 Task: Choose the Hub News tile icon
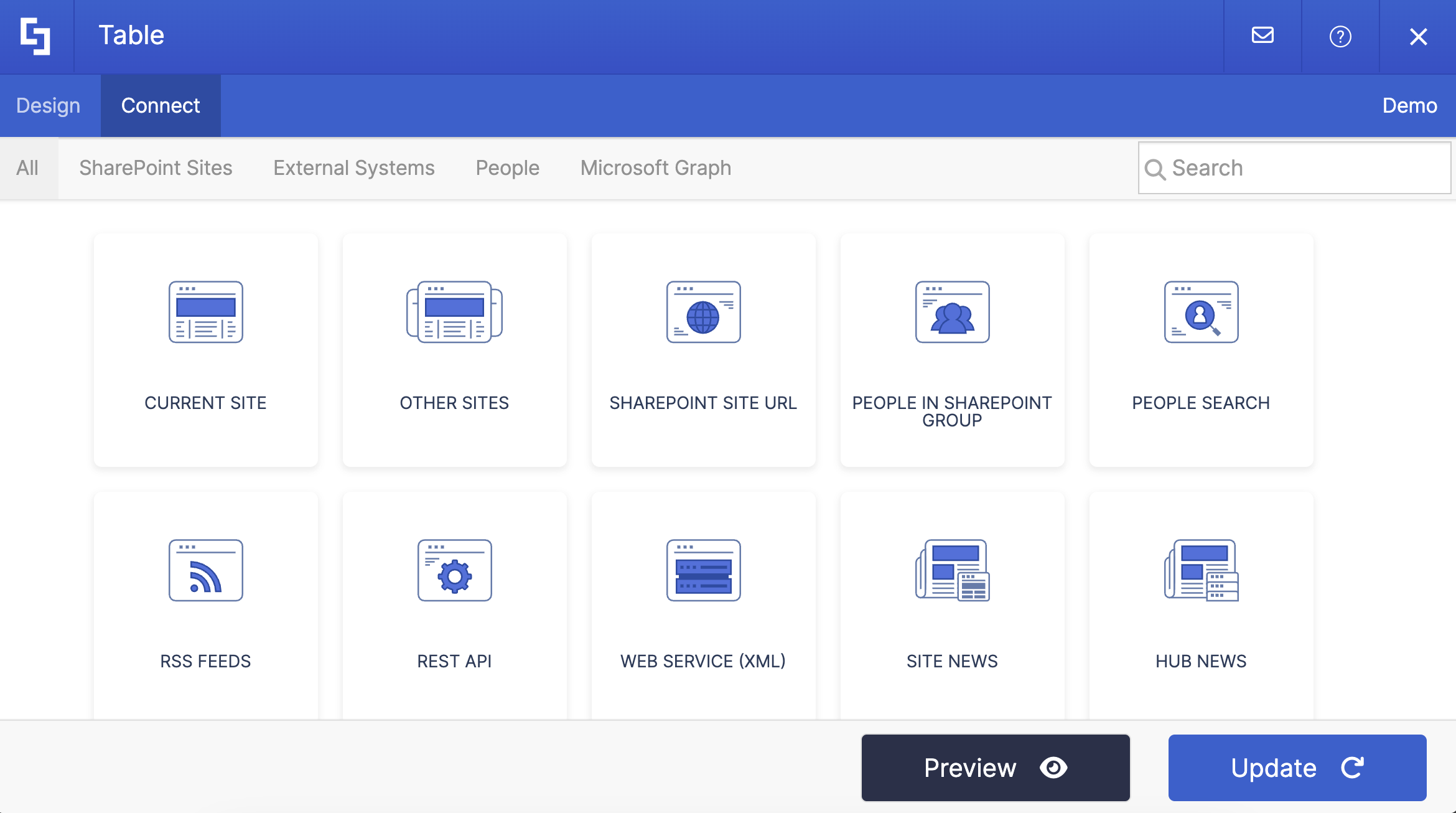pos(1201,570)
